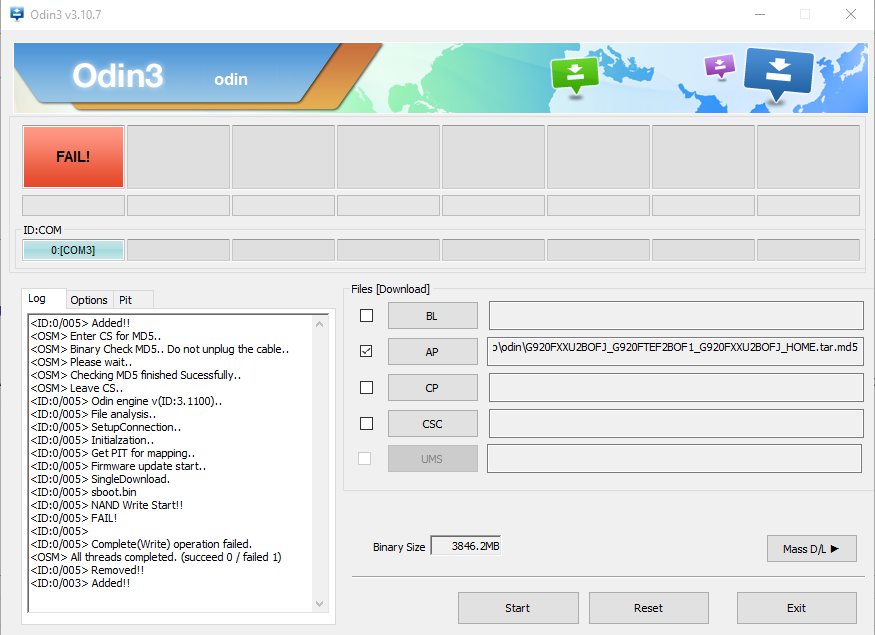Click log line 'Complete(Write) operation failed.'
The height and width of the screenshot is (635, 875).
click(x=141, y=544)
